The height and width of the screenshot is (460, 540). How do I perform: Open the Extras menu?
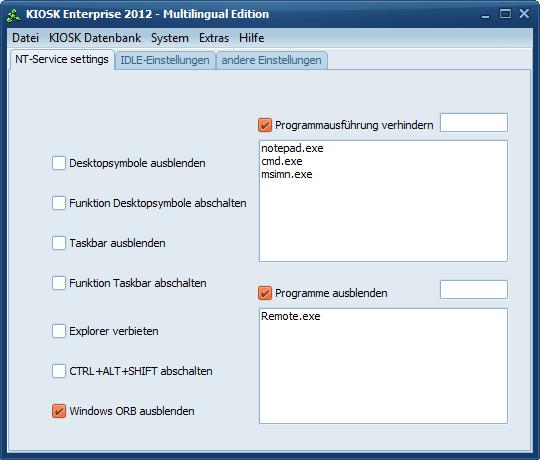(x=214, y=38)
